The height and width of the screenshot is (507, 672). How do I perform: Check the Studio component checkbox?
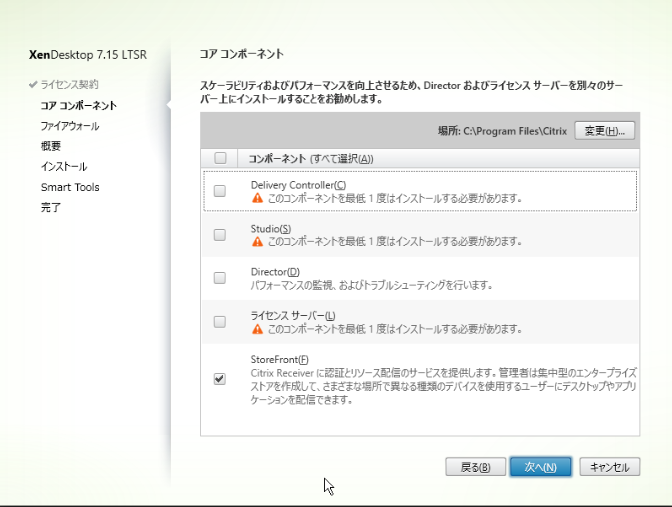(x=220, y=234)
